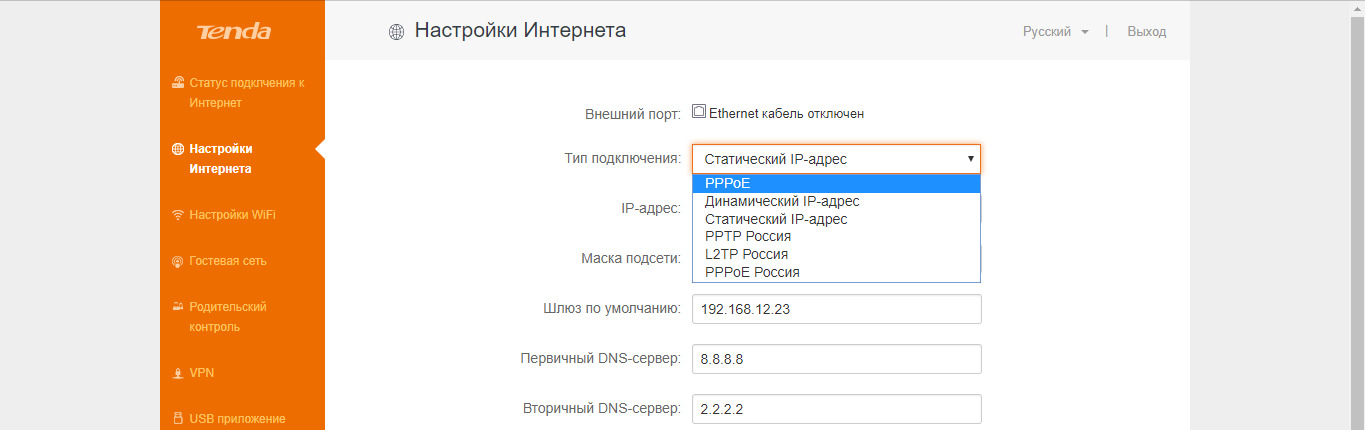Click the guest network icon

(177, 261)
